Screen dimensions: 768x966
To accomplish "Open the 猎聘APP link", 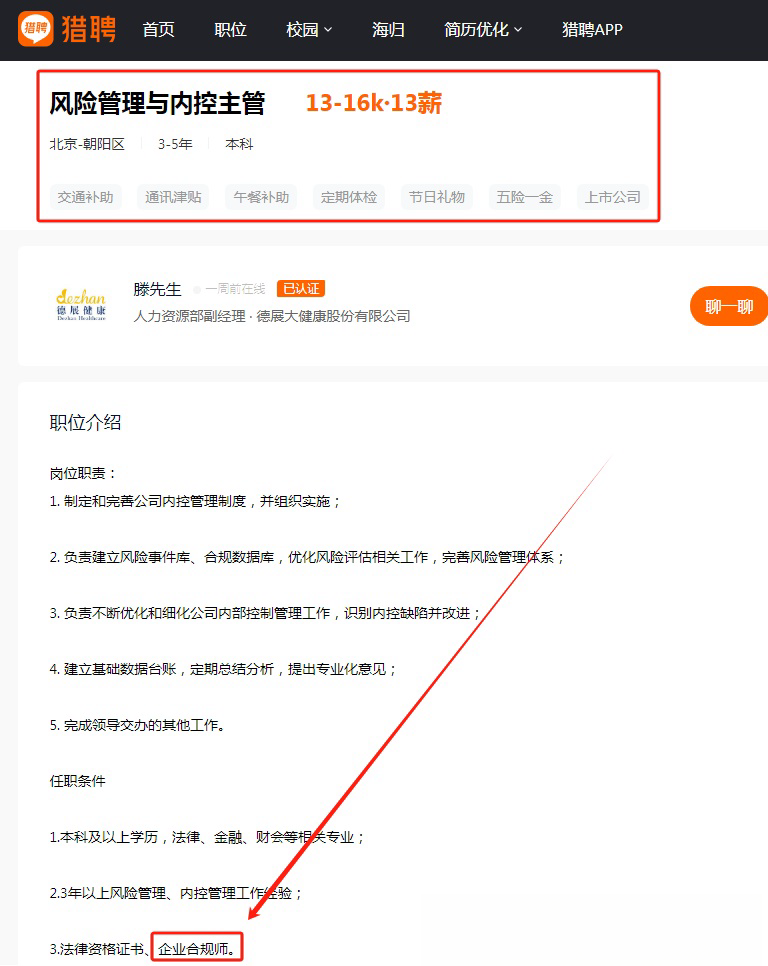I will tap(592, 30).
